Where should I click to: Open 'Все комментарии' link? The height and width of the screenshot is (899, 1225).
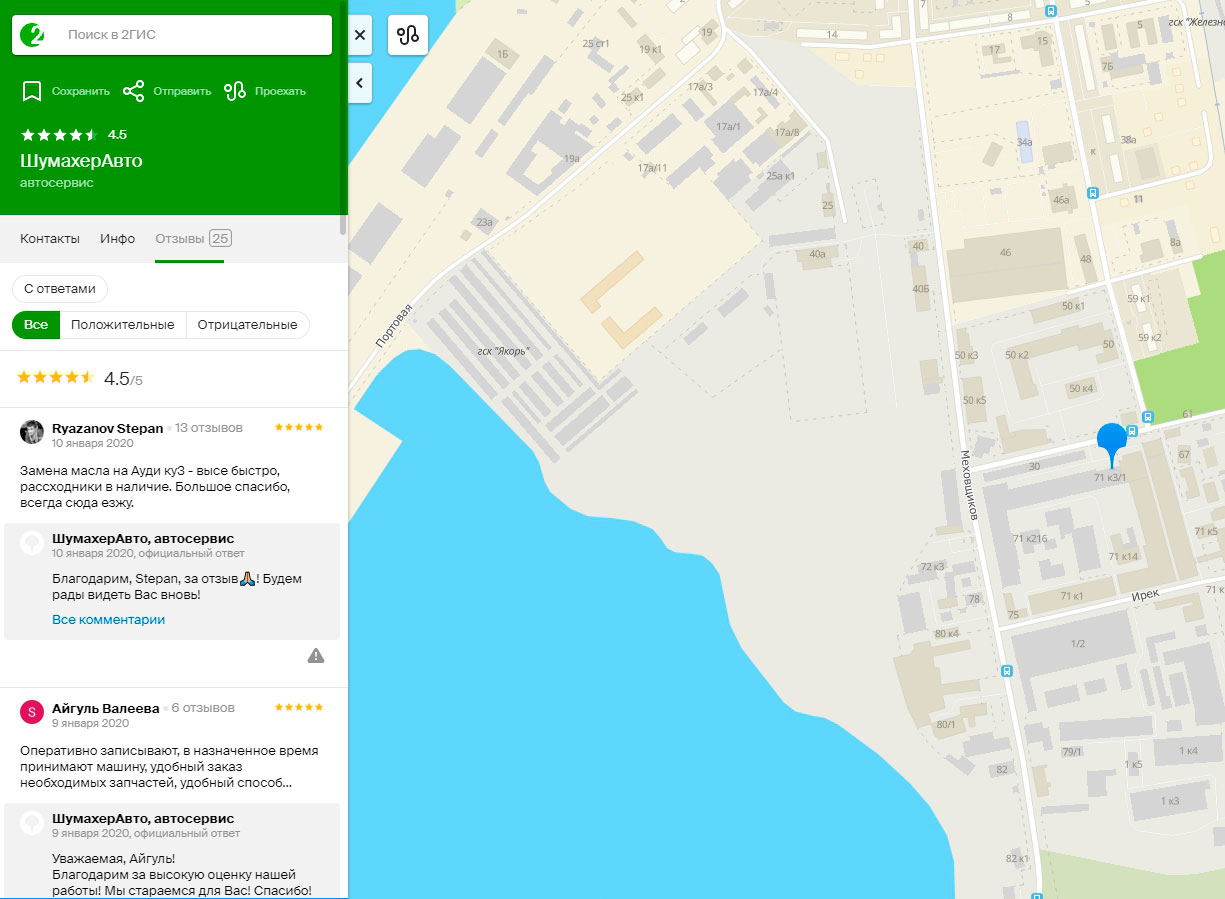tap(108, 620)
